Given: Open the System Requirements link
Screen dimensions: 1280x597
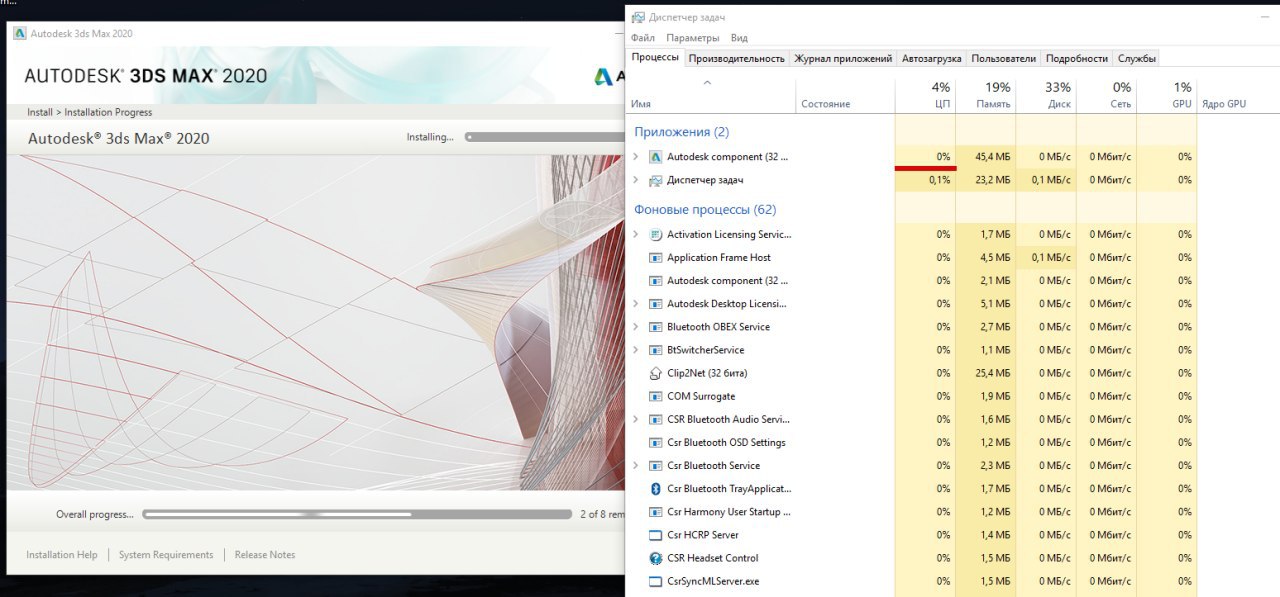Looking at the screenshot, I should tap(166, 555).
